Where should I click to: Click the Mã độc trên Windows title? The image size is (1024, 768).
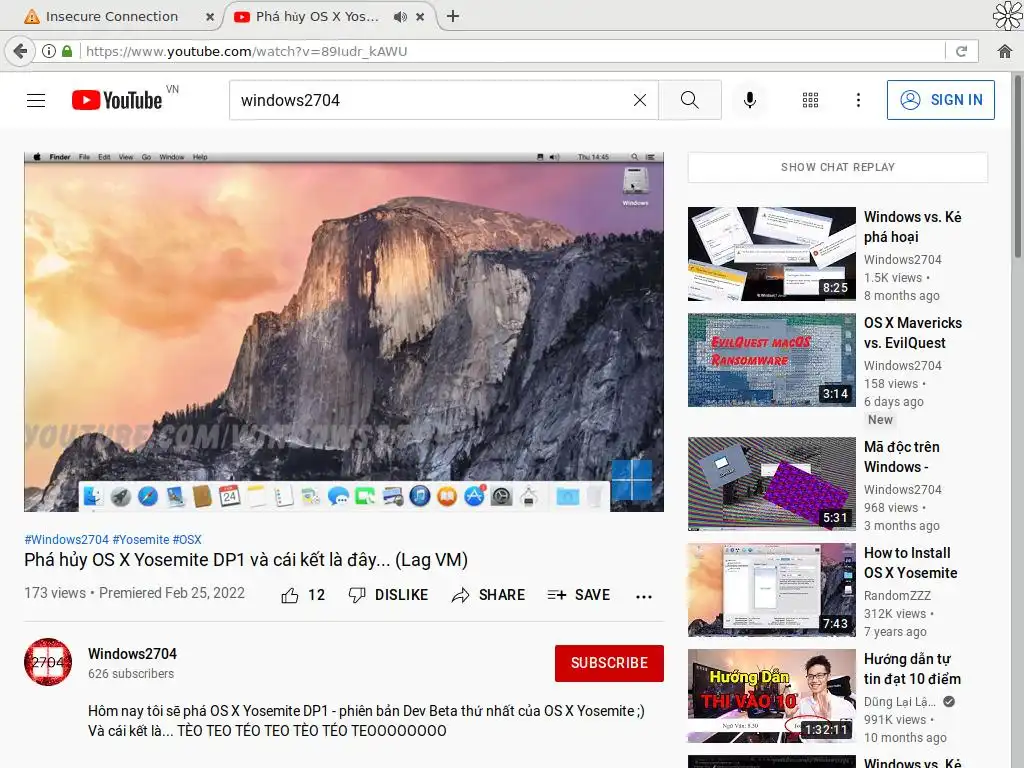[902, 456]
